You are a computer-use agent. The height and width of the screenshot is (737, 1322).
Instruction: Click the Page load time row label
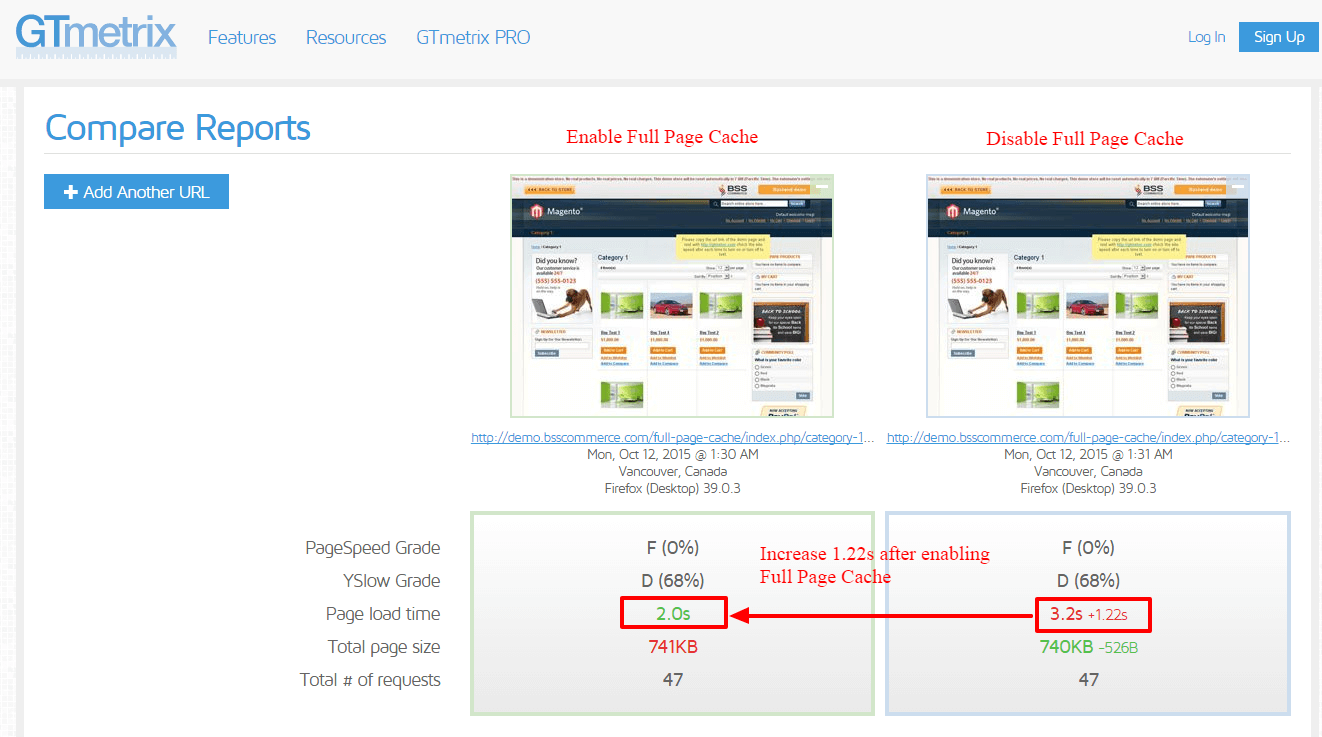tap(382, 614)
